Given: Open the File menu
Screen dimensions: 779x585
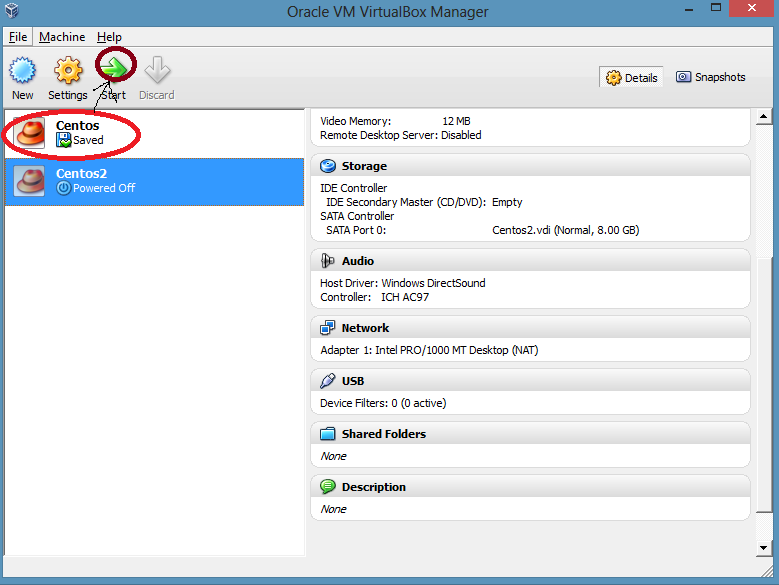Looking at the screenshot, I should coord(18,37).
